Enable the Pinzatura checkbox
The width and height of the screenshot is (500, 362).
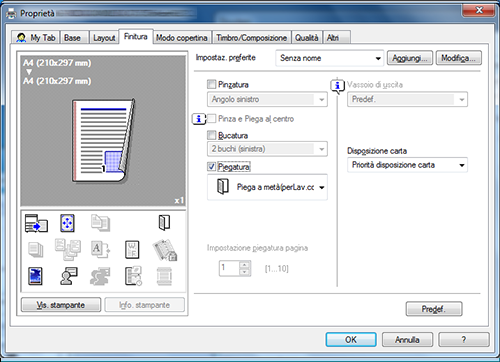[211, 84]
